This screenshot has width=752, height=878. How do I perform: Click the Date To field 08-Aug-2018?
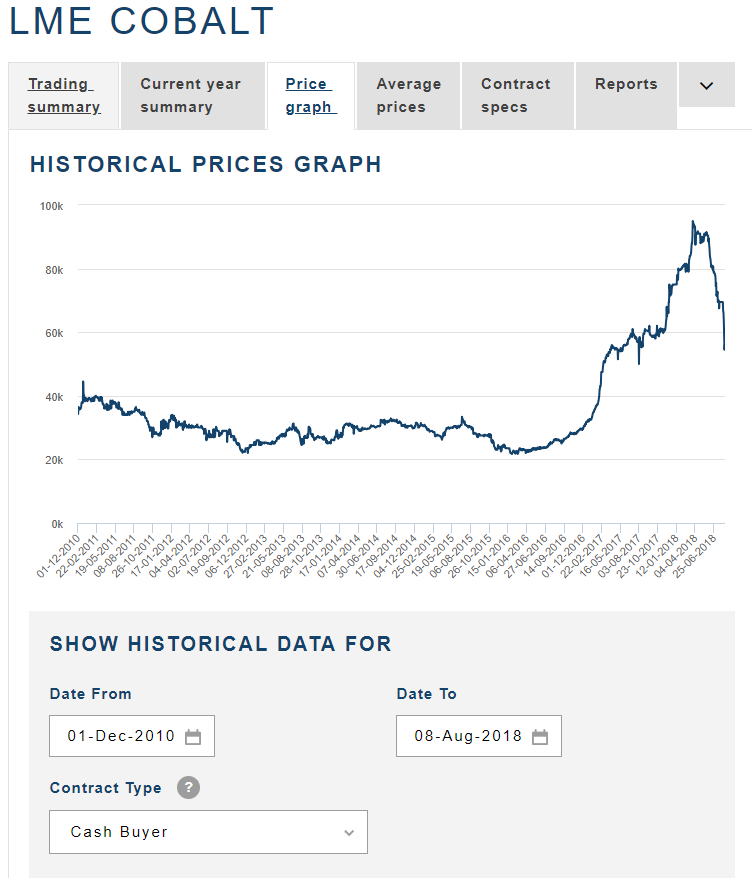tap(479, 736)
